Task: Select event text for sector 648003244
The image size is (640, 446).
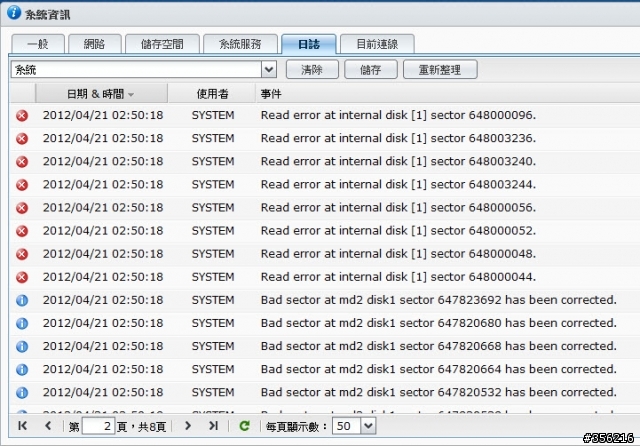Action: click(x=398, y=185)
